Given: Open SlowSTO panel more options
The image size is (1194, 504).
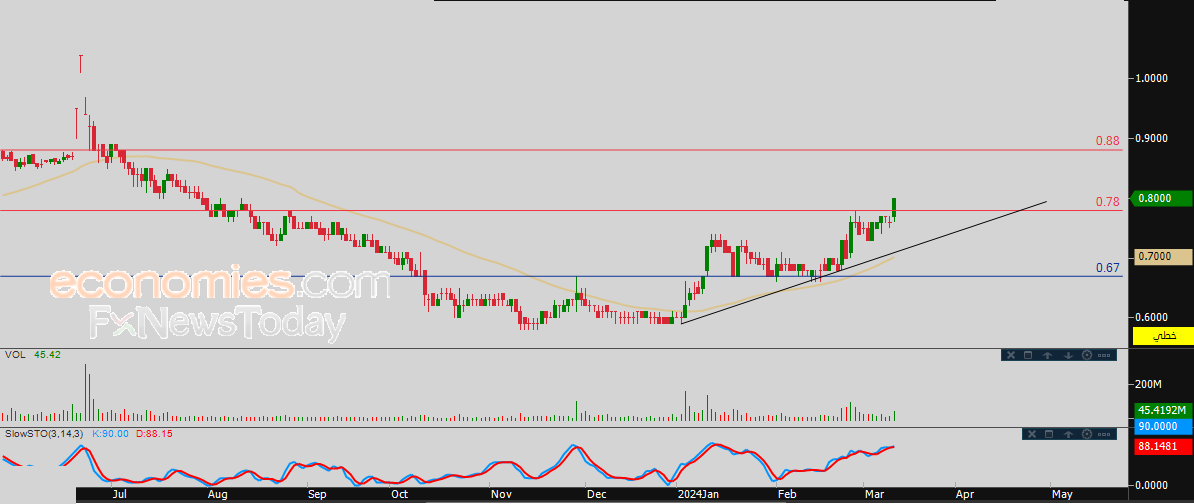Looking at the screenshot, I should [x=1104, y=434].
